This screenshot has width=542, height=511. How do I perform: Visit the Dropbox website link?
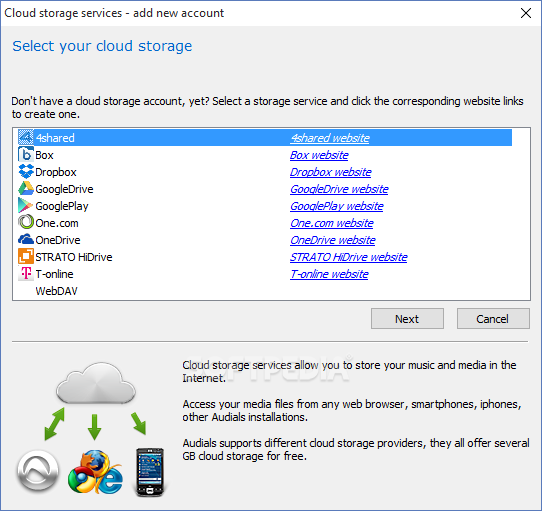click(x=331, y=172)
